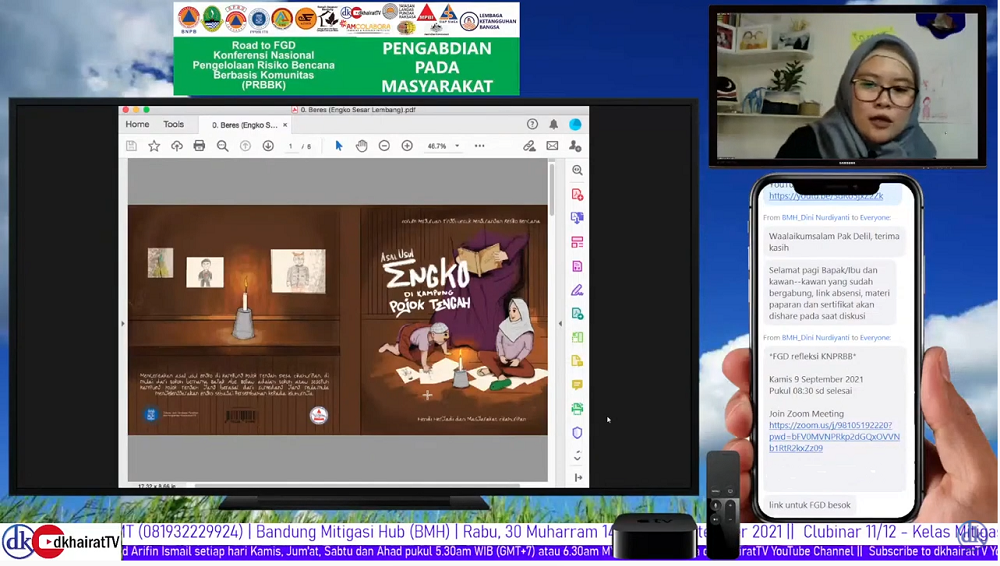Bookmark the PDF with the star icon
Viewport: 1000px width, 566px height.
point(154,146)
